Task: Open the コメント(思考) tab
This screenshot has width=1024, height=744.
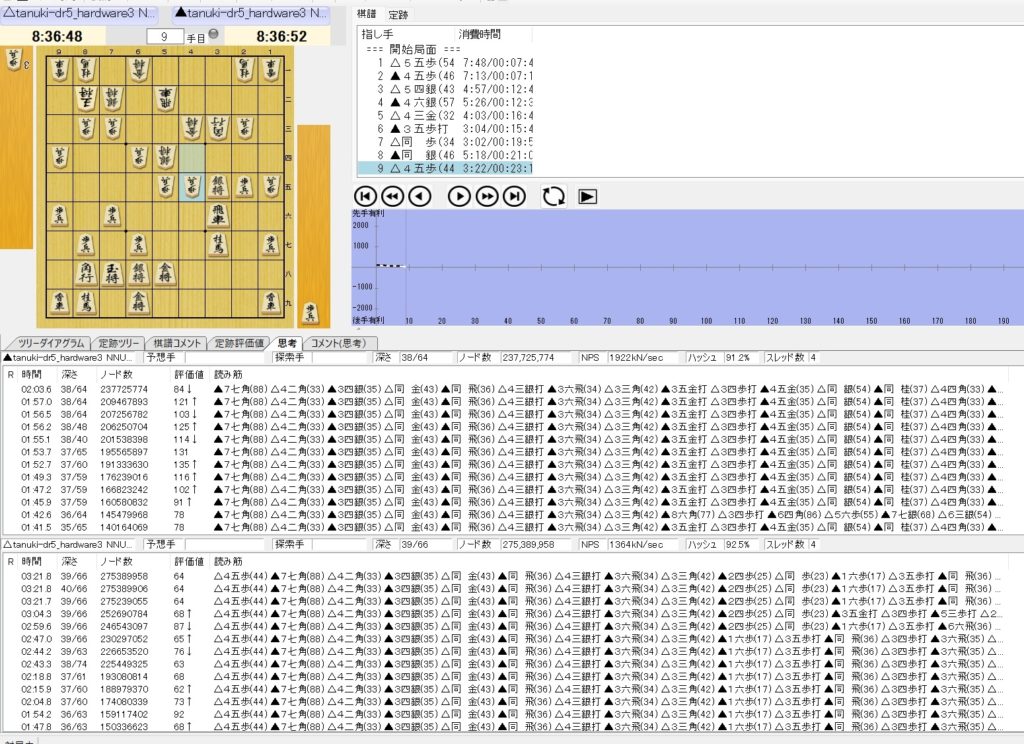Action: point(337,343)
